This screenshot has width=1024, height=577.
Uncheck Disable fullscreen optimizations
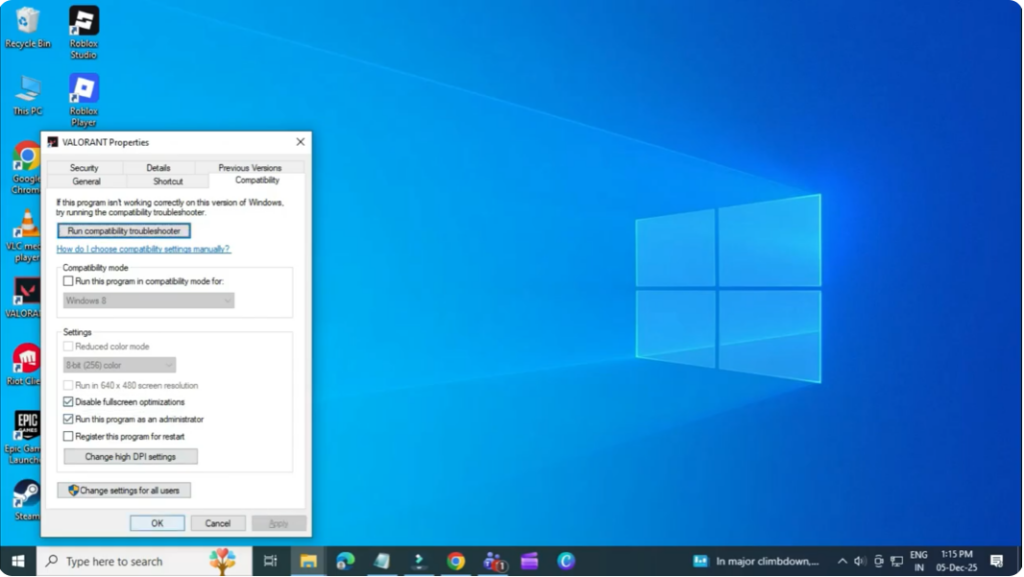[68, 402]
